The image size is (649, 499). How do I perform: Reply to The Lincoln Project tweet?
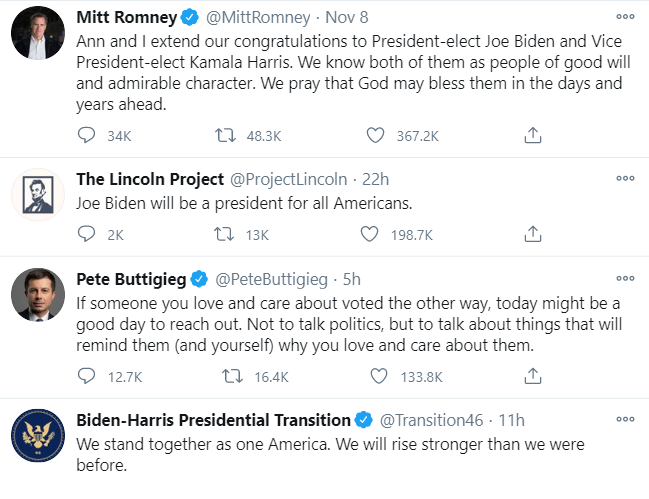[87, 234]
